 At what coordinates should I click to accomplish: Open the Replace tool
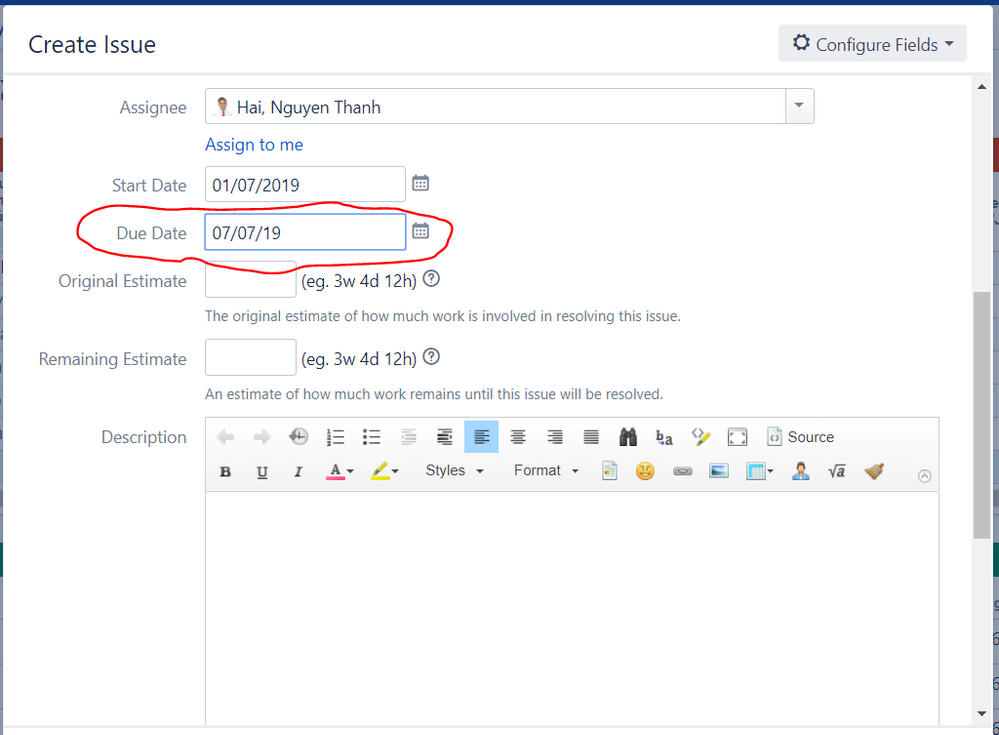(664, 437)
